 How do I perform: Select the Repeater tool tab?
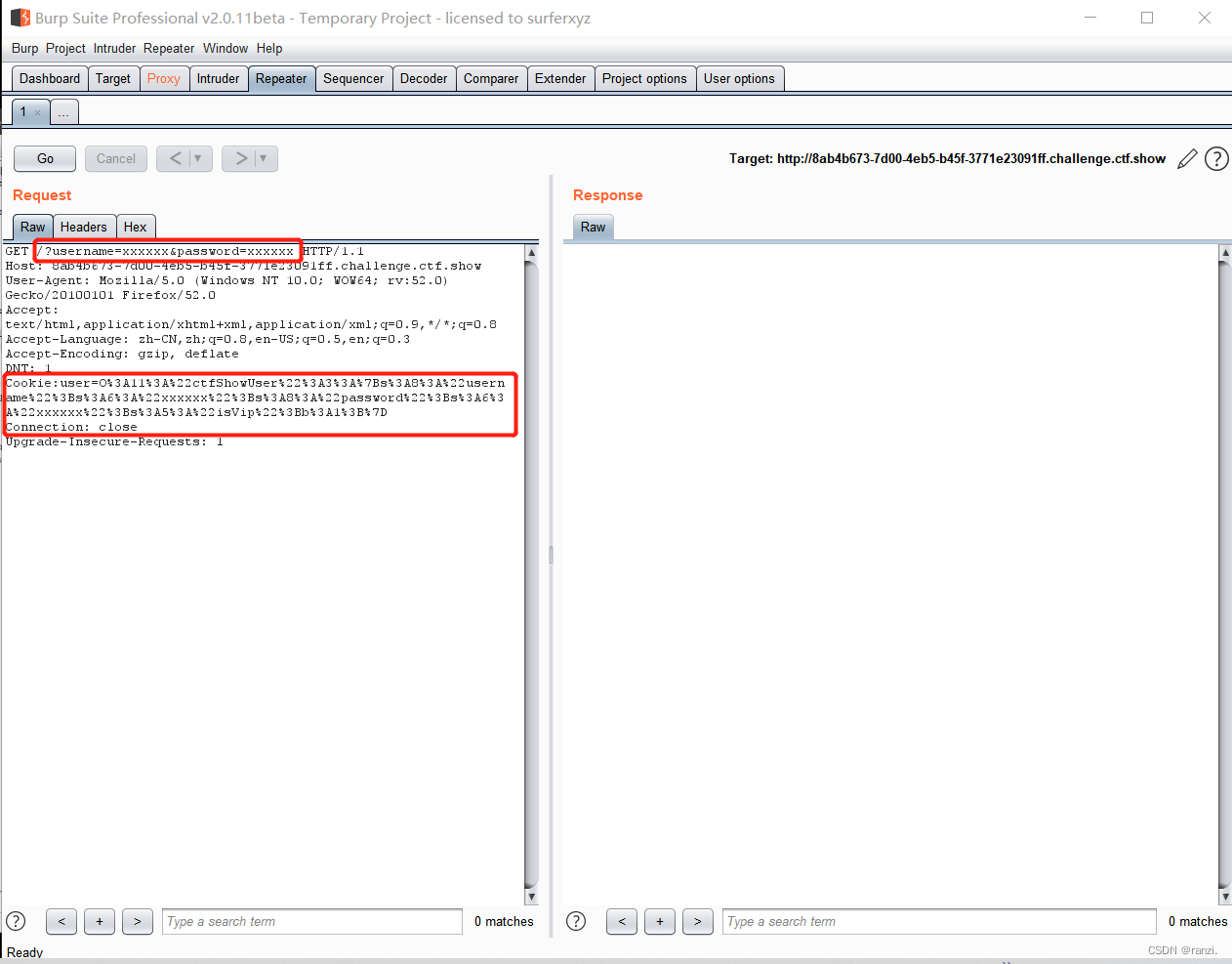coord(281,78)
